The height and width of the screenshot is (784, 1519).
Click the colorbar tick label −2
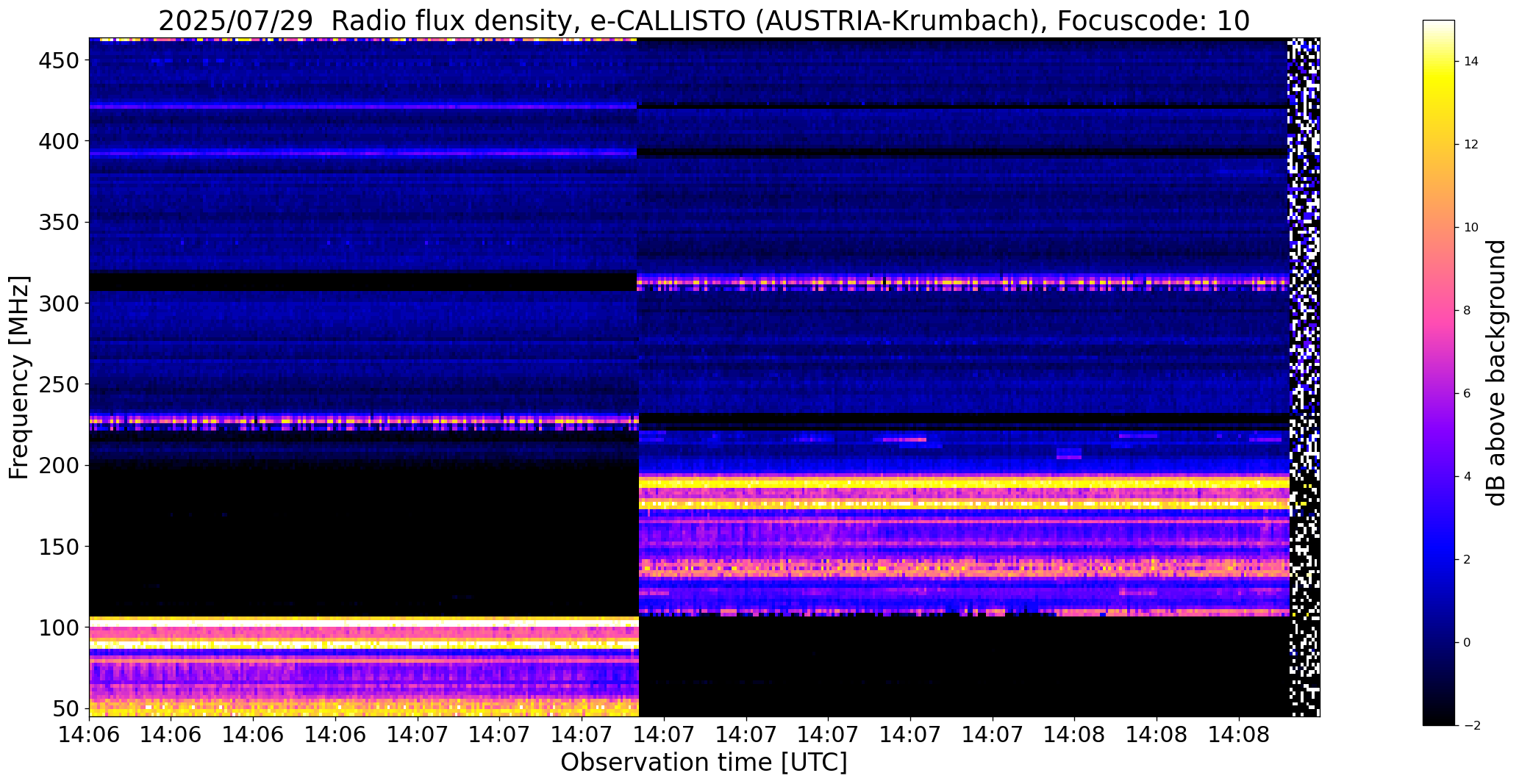point(1471,726)
